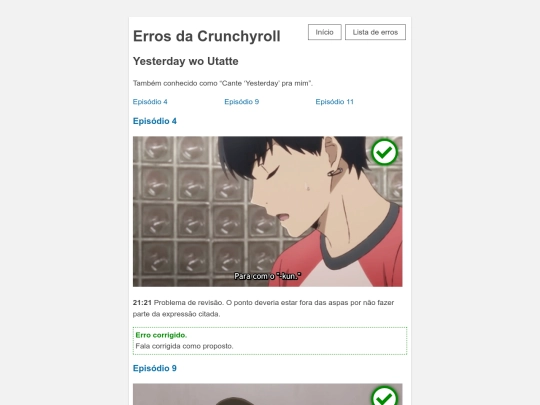Viewport: 540px width, 405px height.
Task: Click the Episódio 9 section heading
Action: point(155,368)
